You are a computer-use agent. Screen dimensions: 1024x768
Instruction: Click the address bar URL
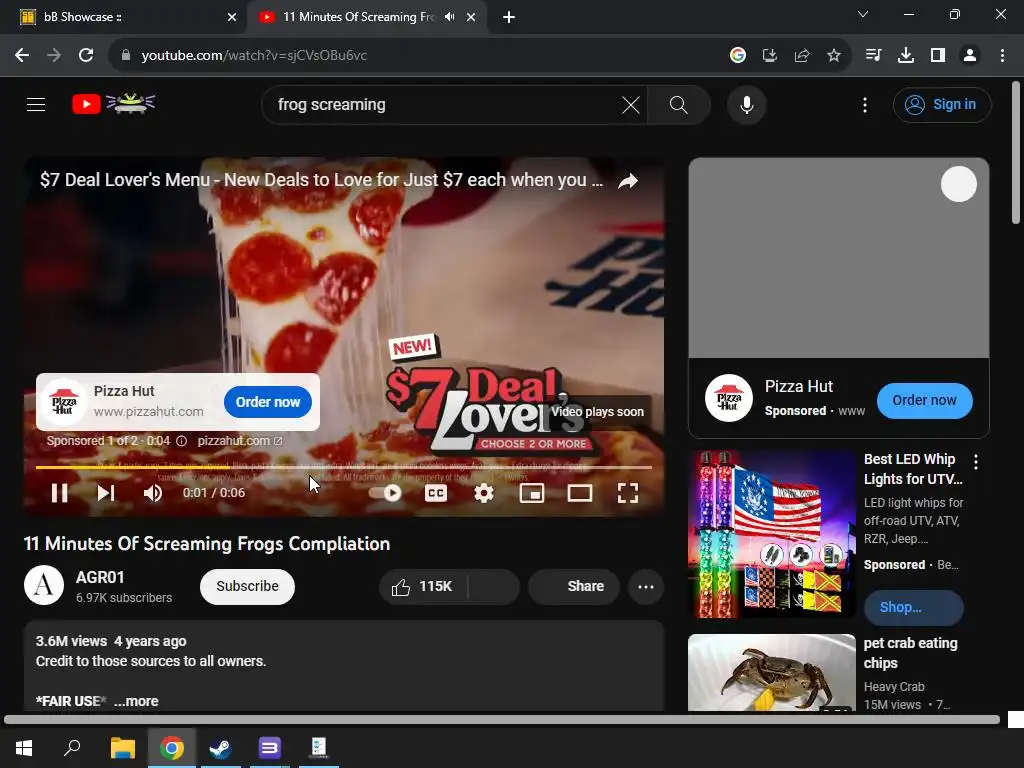pyautogui.click(x=255, y=56)
